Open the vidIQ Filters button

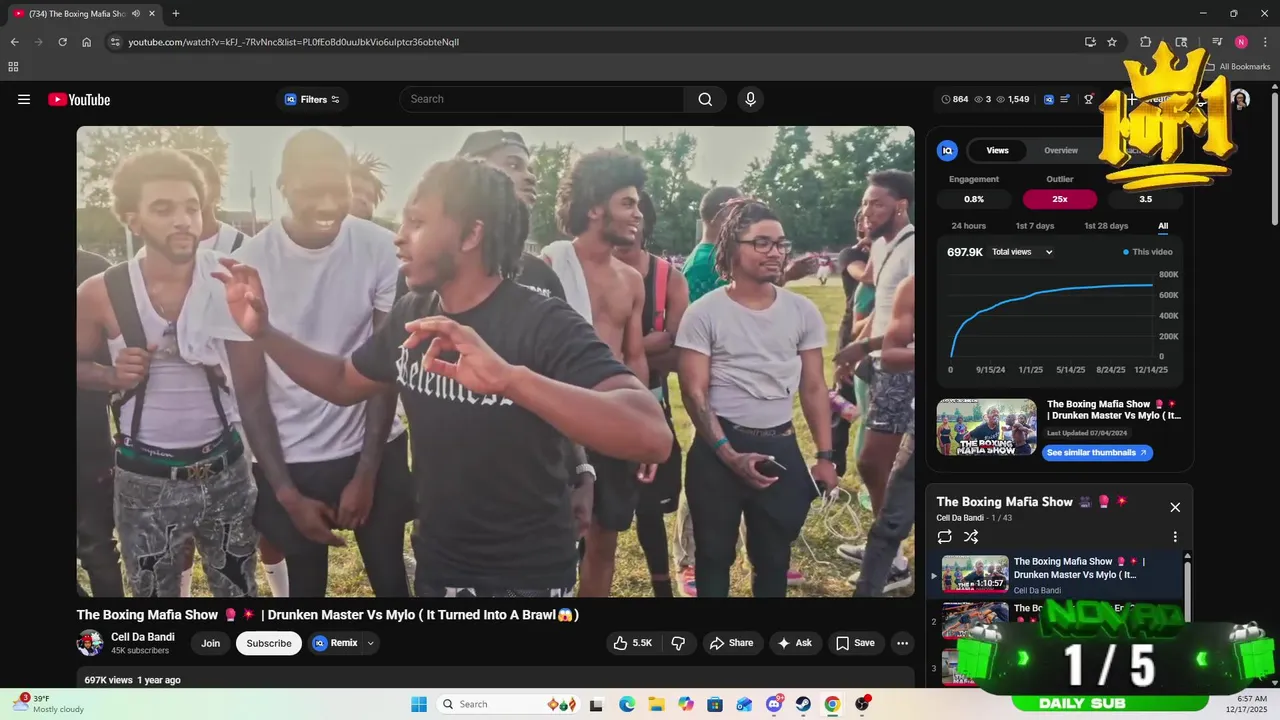312,99
